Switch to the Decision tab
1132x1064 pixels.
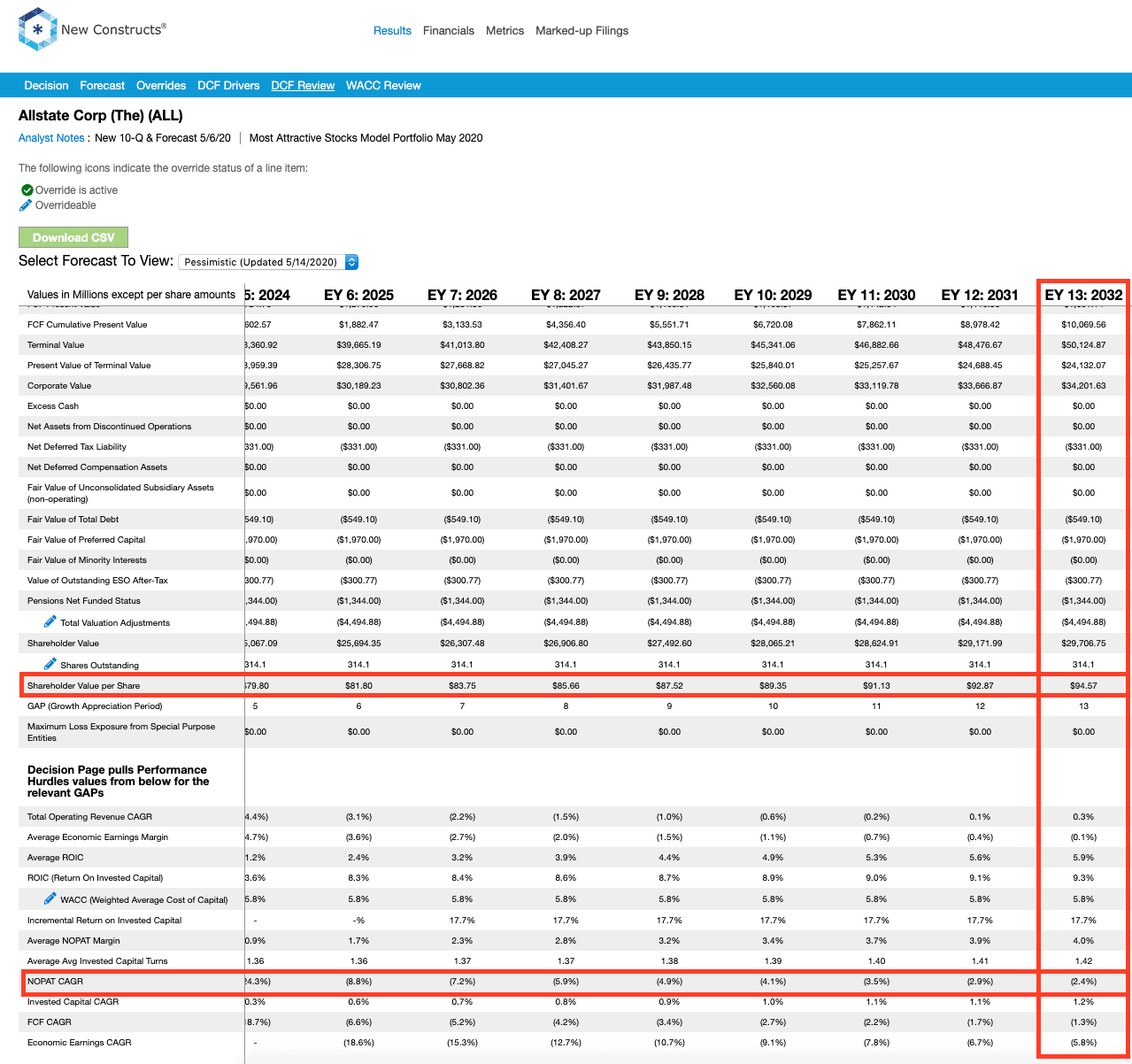point(46,86)
